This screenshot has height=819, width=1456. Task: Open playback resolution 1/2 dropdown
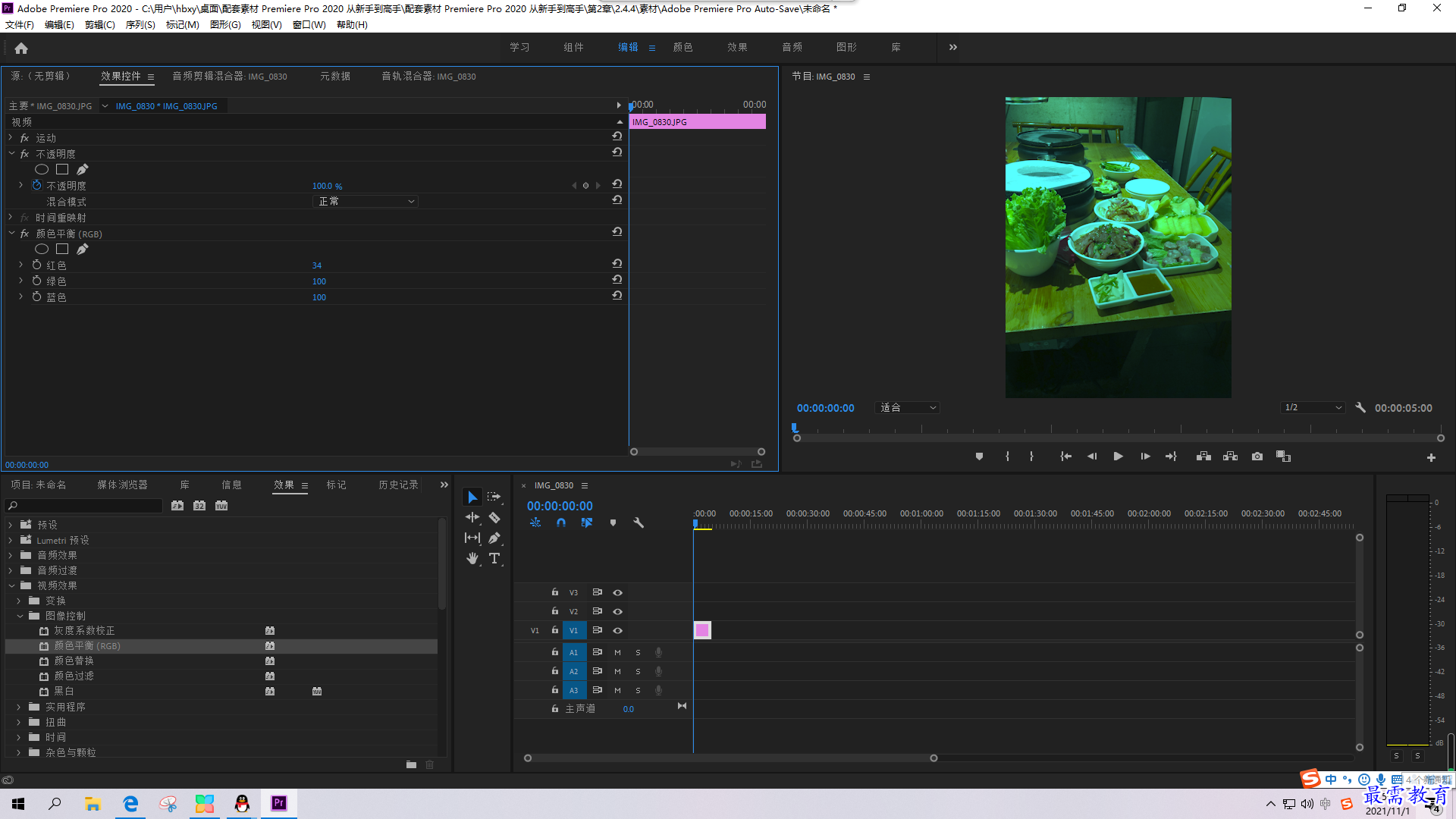[1313, 407]
